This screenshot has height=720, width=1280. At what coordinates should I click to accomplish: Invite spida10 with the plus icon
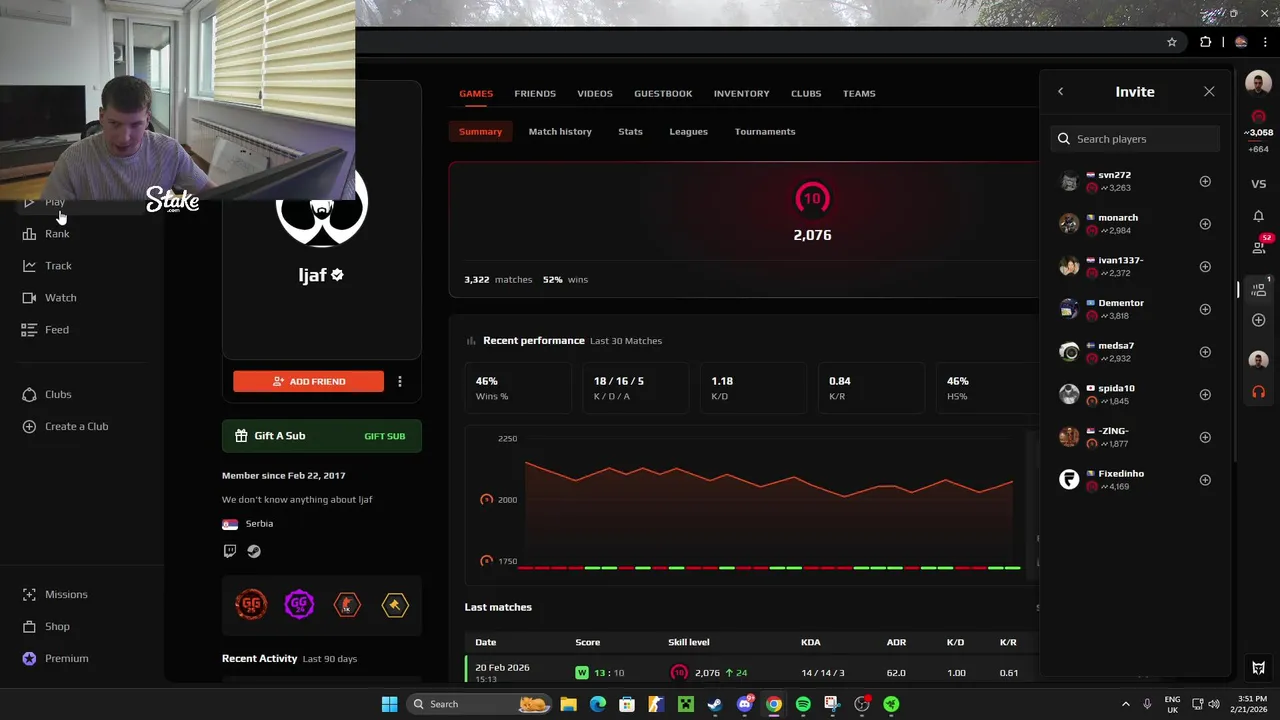(x=1205, y=395)
